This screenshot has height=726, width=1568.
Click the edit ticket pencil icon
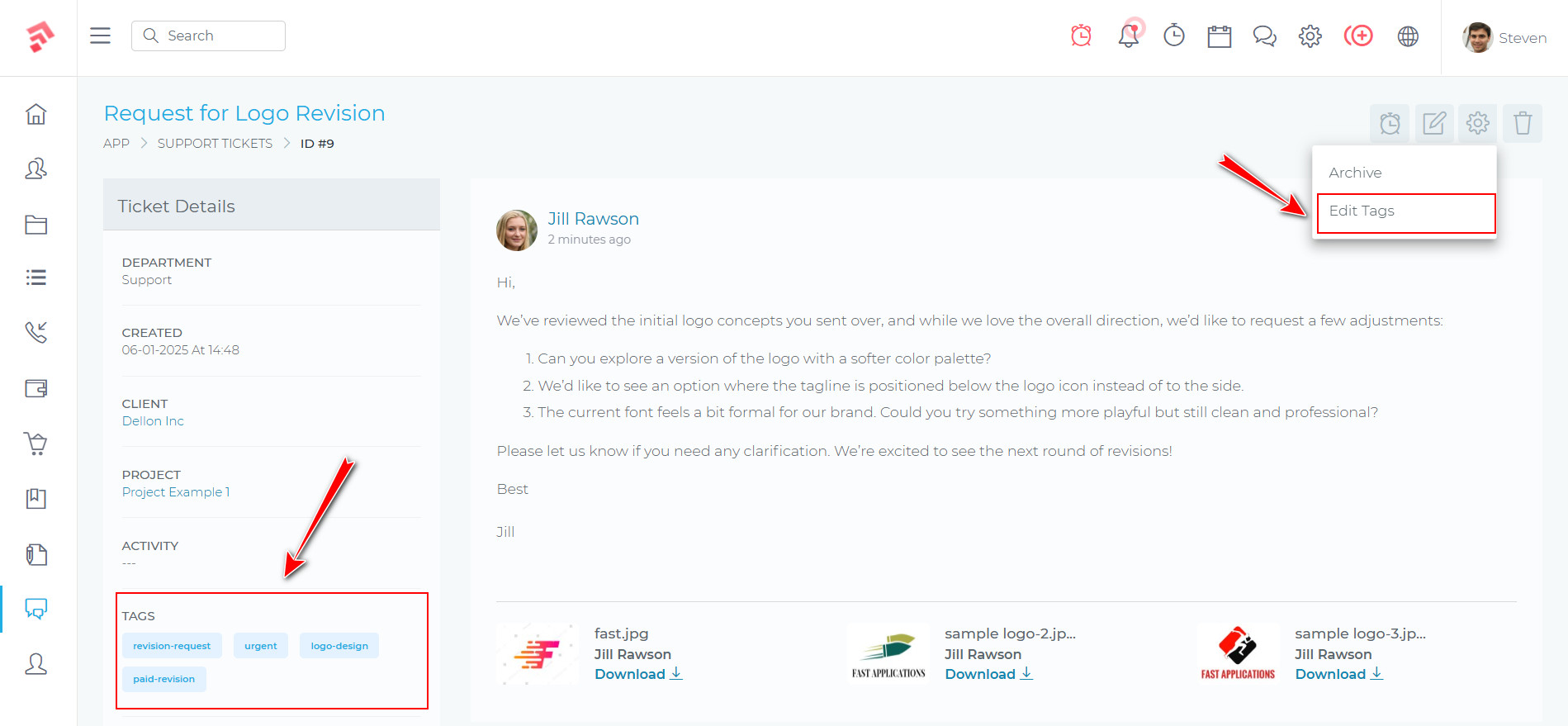[x=1434, y=124]
